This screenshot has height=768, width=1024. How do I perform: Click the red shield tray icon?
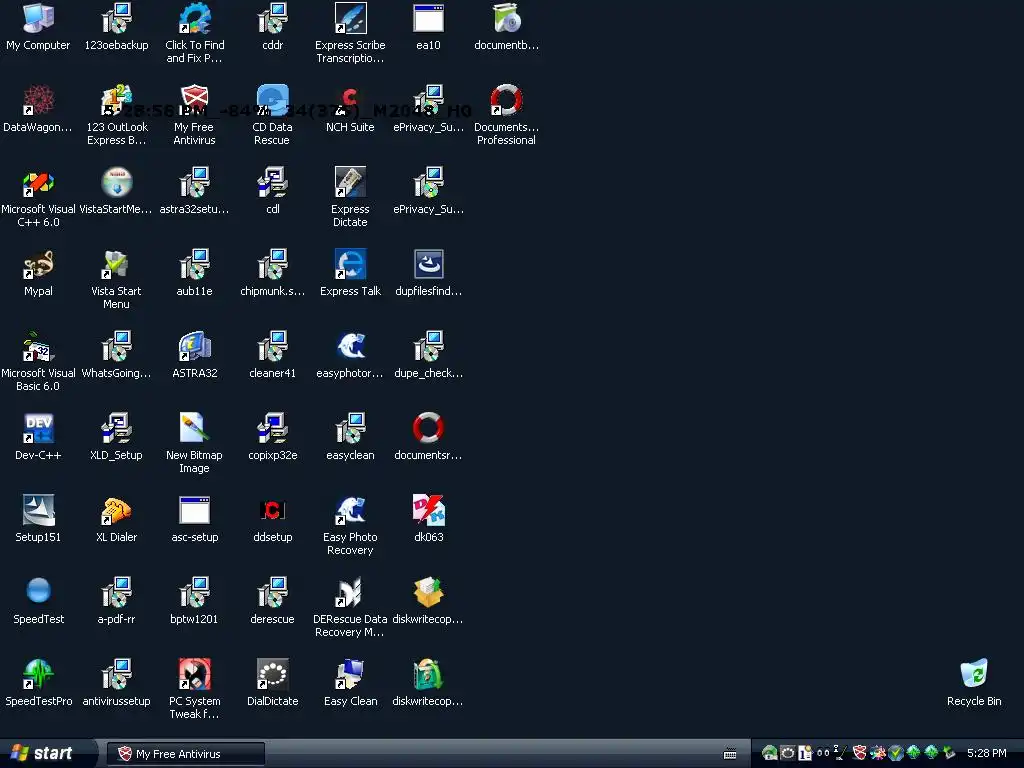click(x=859, y=753)
